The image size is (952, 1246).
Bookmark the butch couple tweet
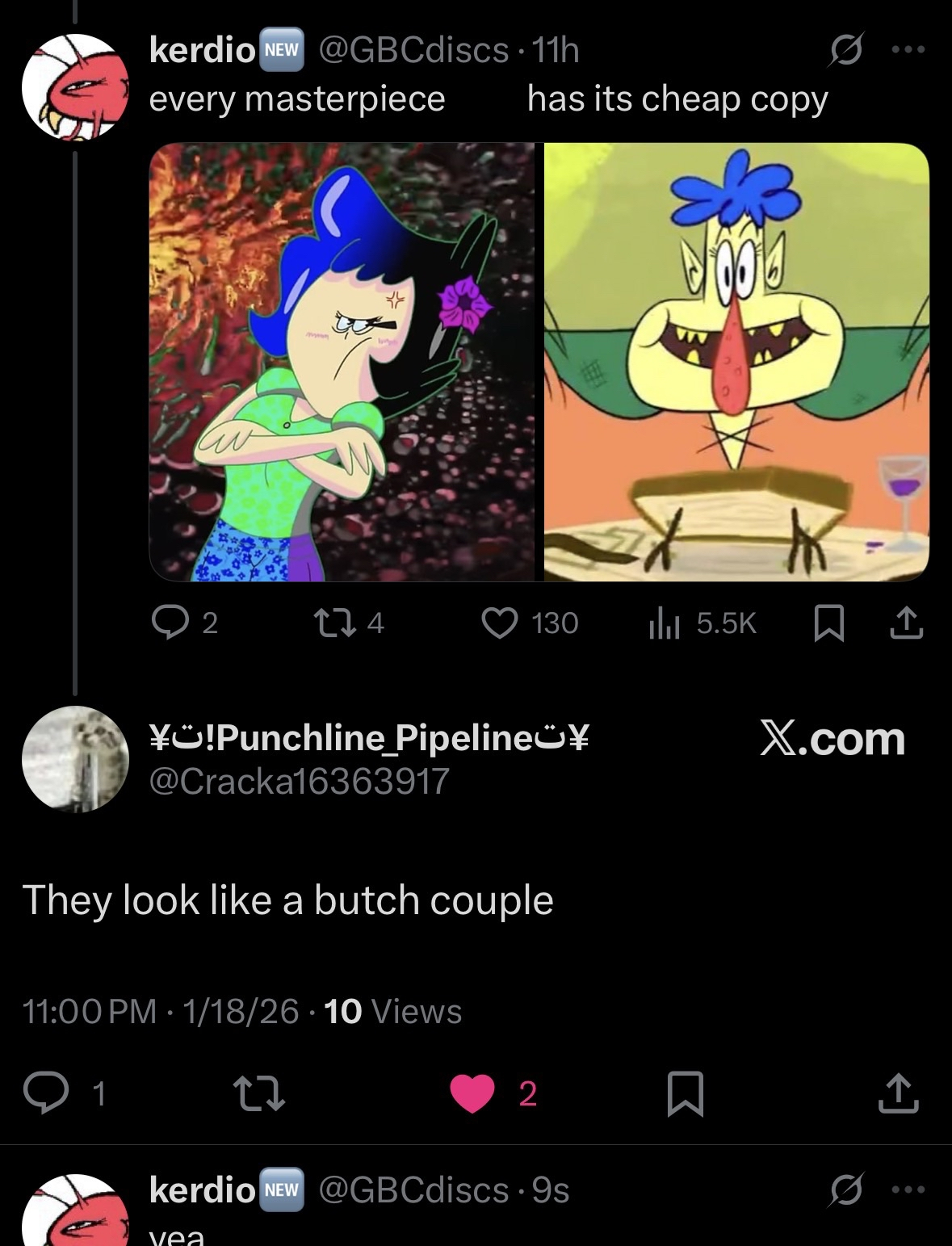click(686, 1093)
